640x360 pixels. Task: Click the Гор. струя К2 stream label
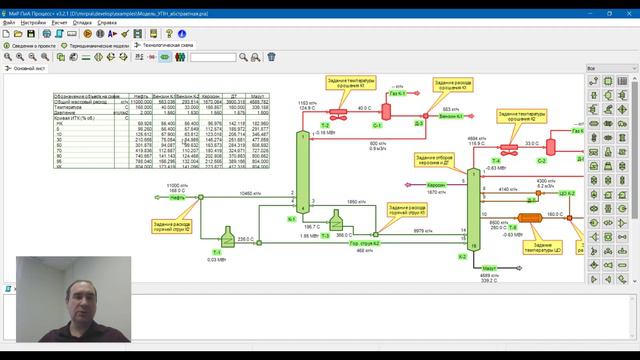[364, 243]
